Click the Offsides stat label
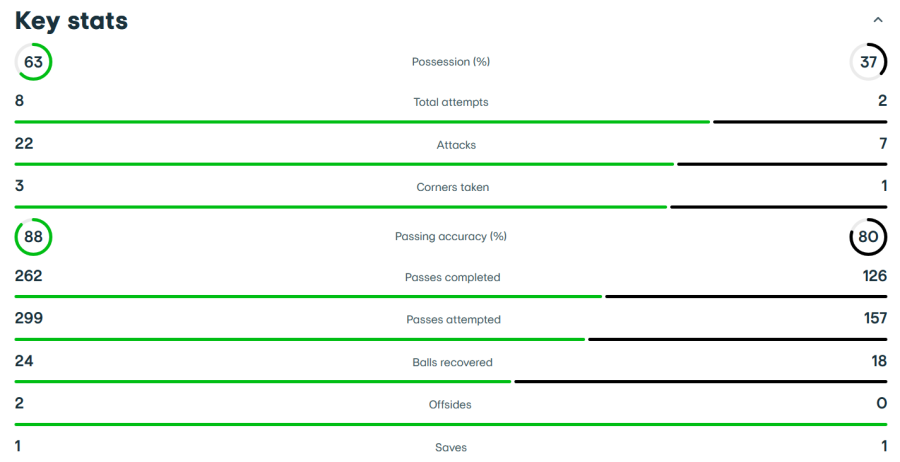Image resolution: width=900 pixels, height=462 pixels. click(x=450, y=405)
